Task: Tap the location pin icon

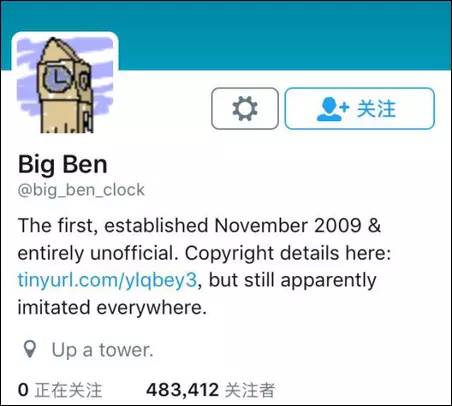Action: [30, 349]
